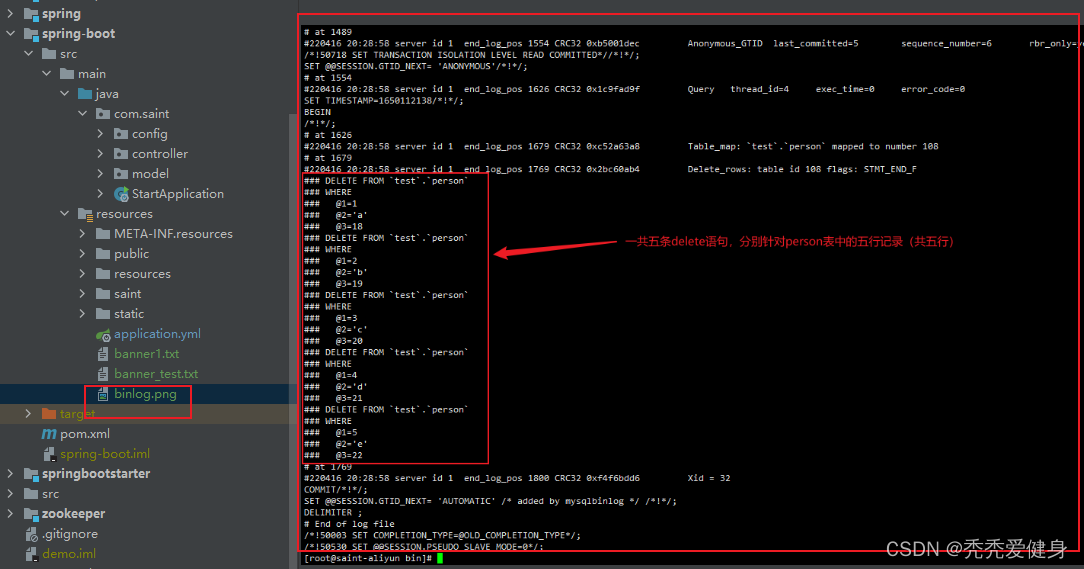Screen dimensions: 1084x569
Task: Select demo.iml in the project tree
Action: pos(69,554)
